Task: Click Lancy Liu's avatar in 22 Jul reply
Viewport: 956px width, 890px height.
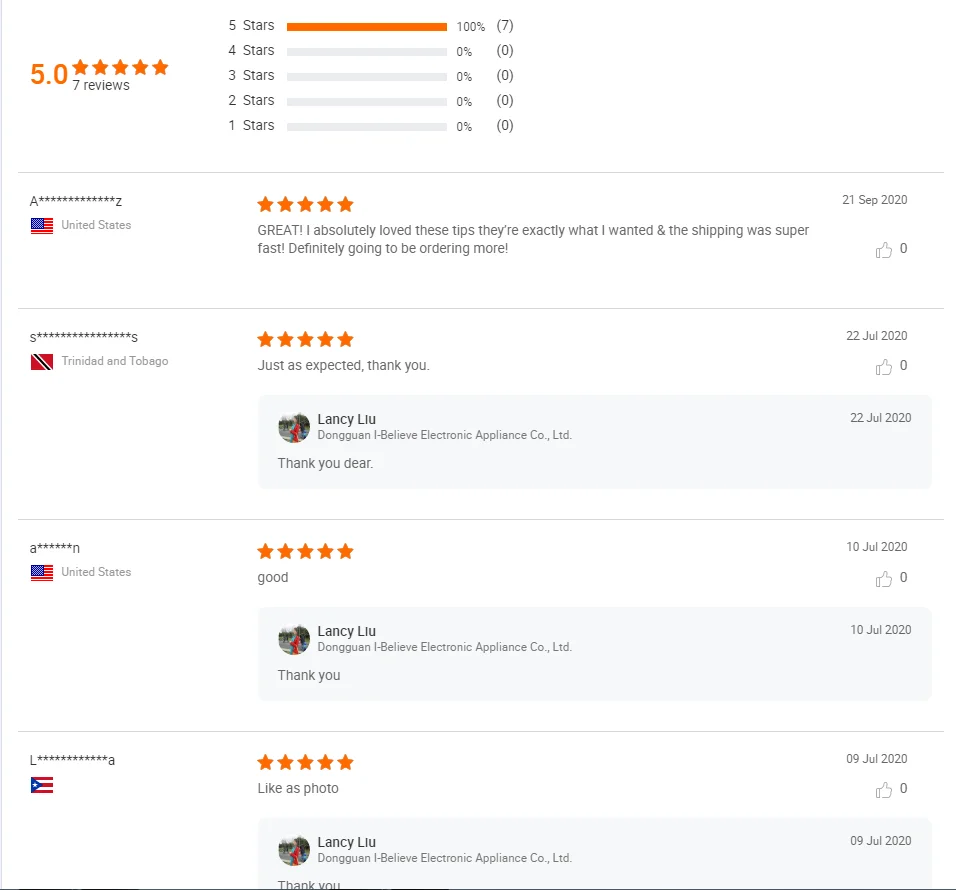Action: click(x=294, y=427)
